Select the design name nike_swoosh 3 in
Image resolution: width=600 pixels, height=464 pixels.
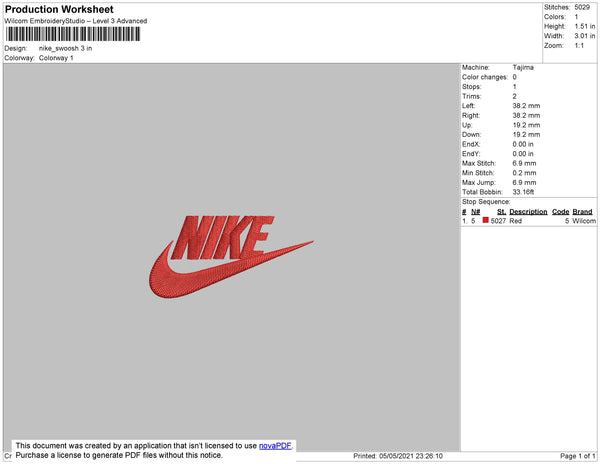click(65, 48)
